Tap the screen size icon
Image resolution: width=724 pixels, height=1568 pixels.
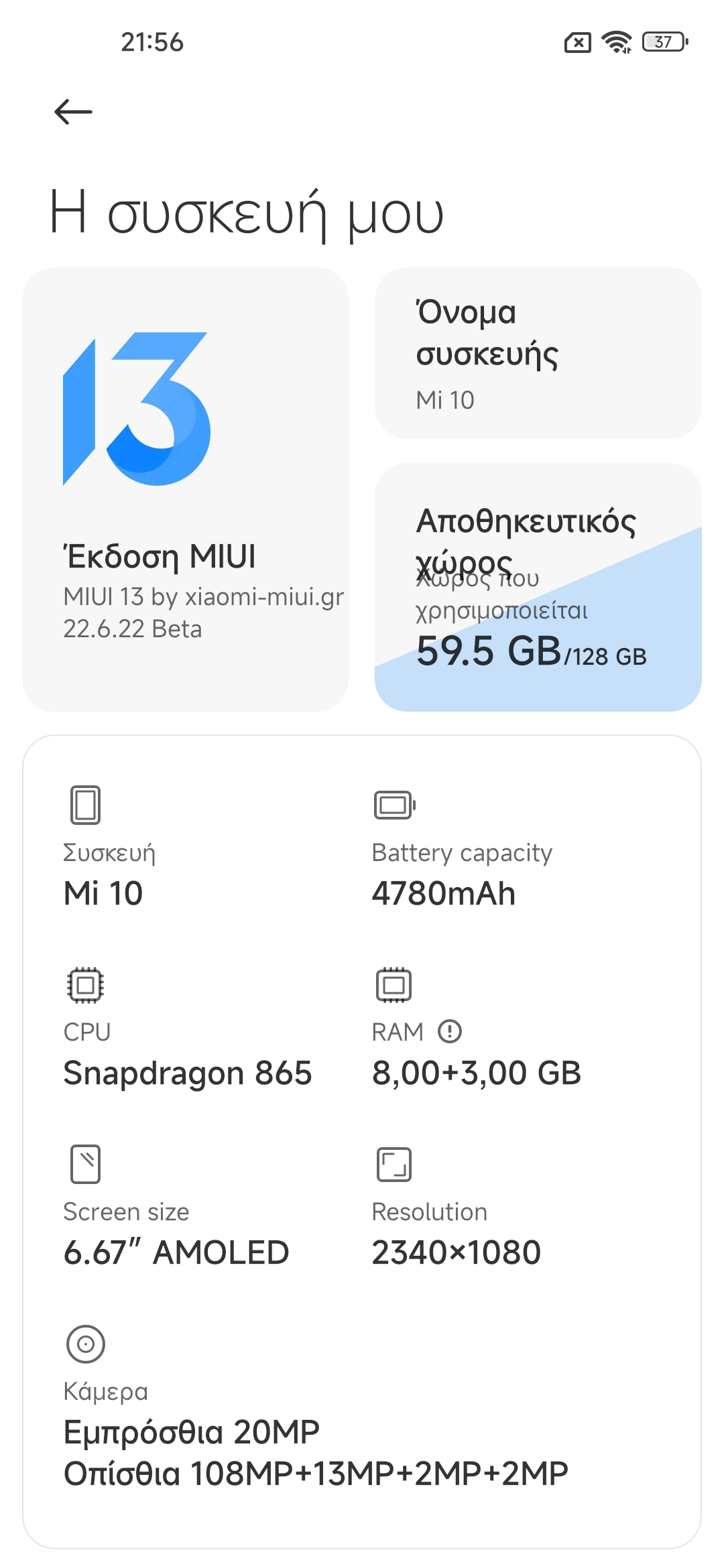pyautogui.click(x=85, y=1164)
